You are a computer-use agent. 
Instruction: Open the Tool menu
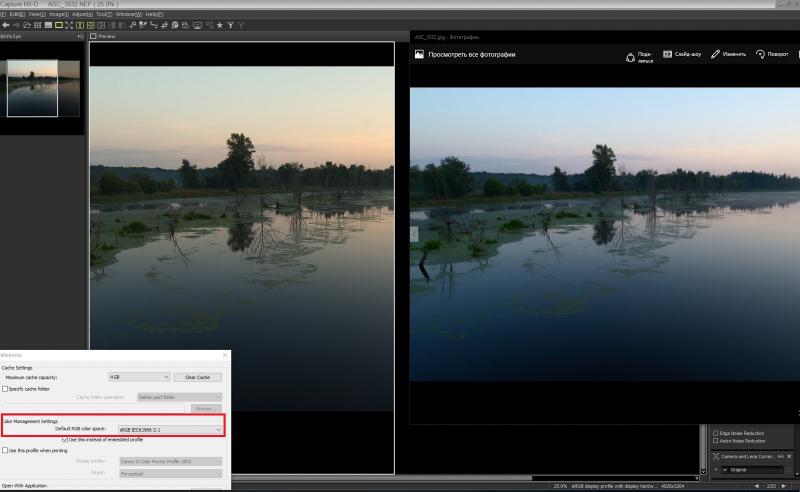(x=104, y=14)
